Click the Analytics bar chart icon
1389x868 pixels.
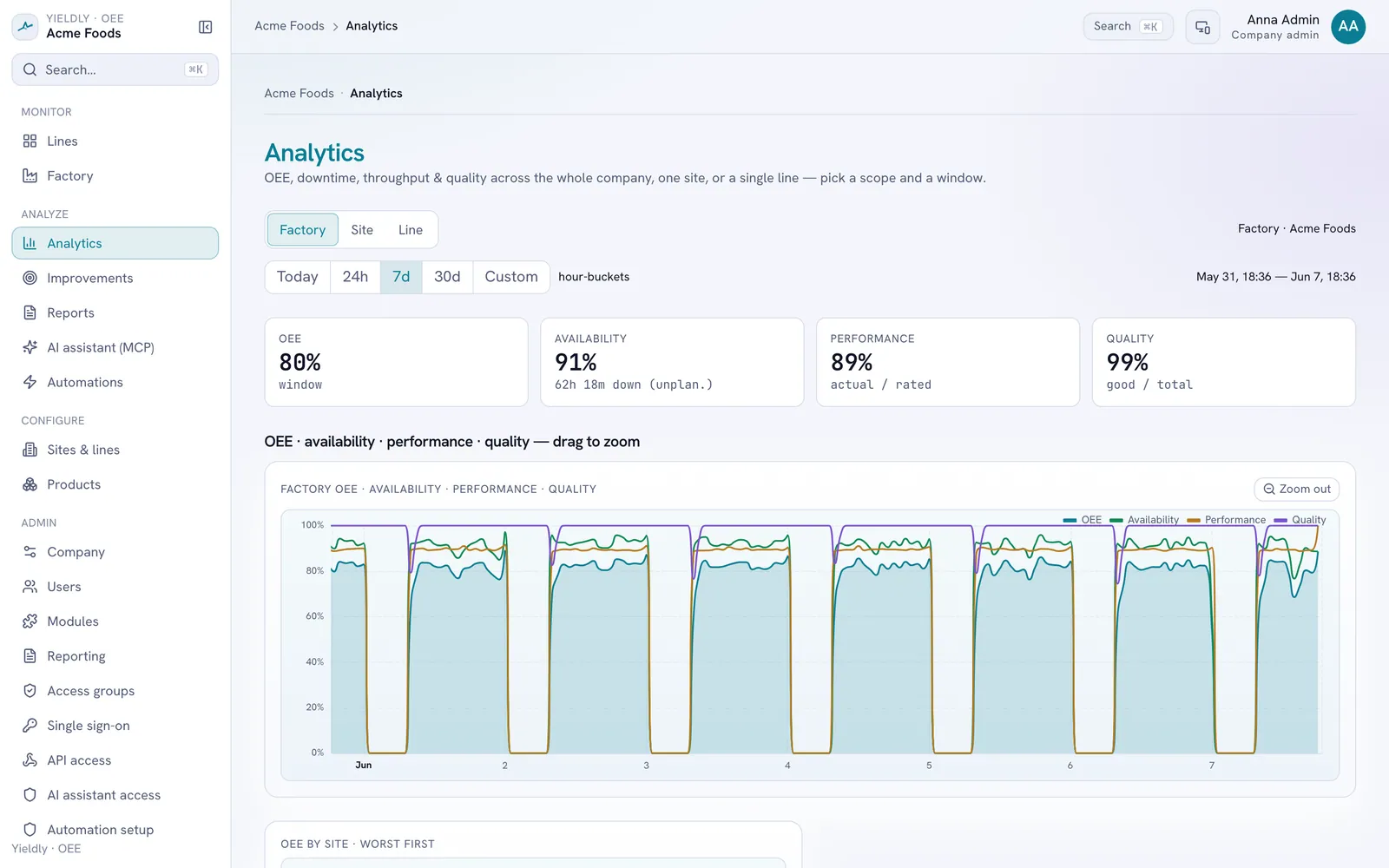tap(30, 243)
